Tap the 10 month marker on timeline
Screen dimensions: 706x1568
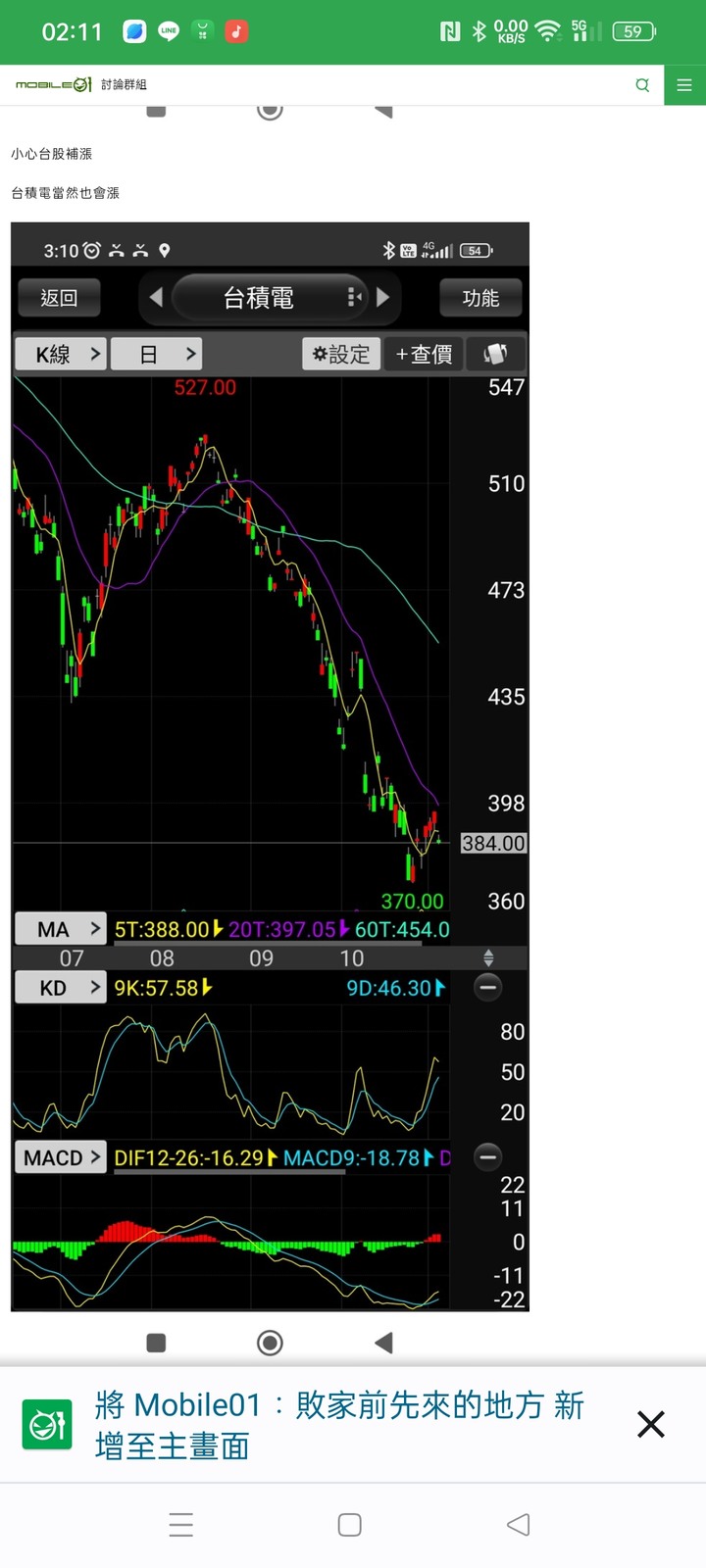coord(351,958)
